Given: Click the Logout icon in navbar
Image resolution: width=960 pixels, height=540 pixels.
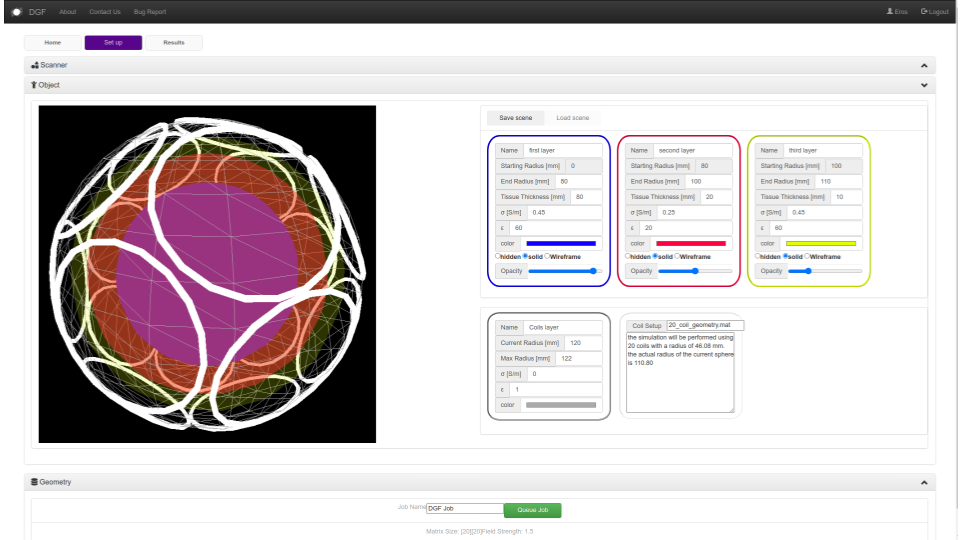Looking at the screenshot, I should click(923, 11).
